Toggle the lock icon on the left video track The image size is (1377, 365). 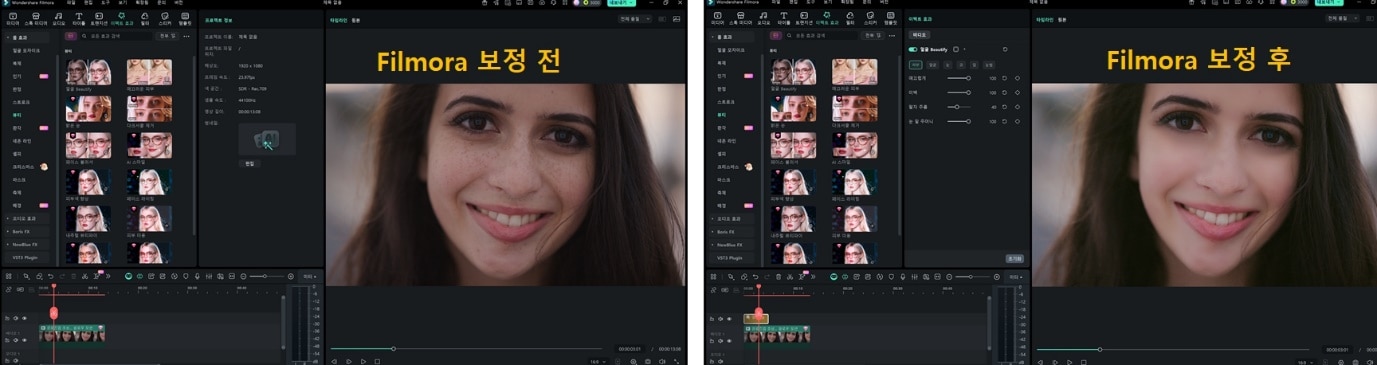click(8, 340)
